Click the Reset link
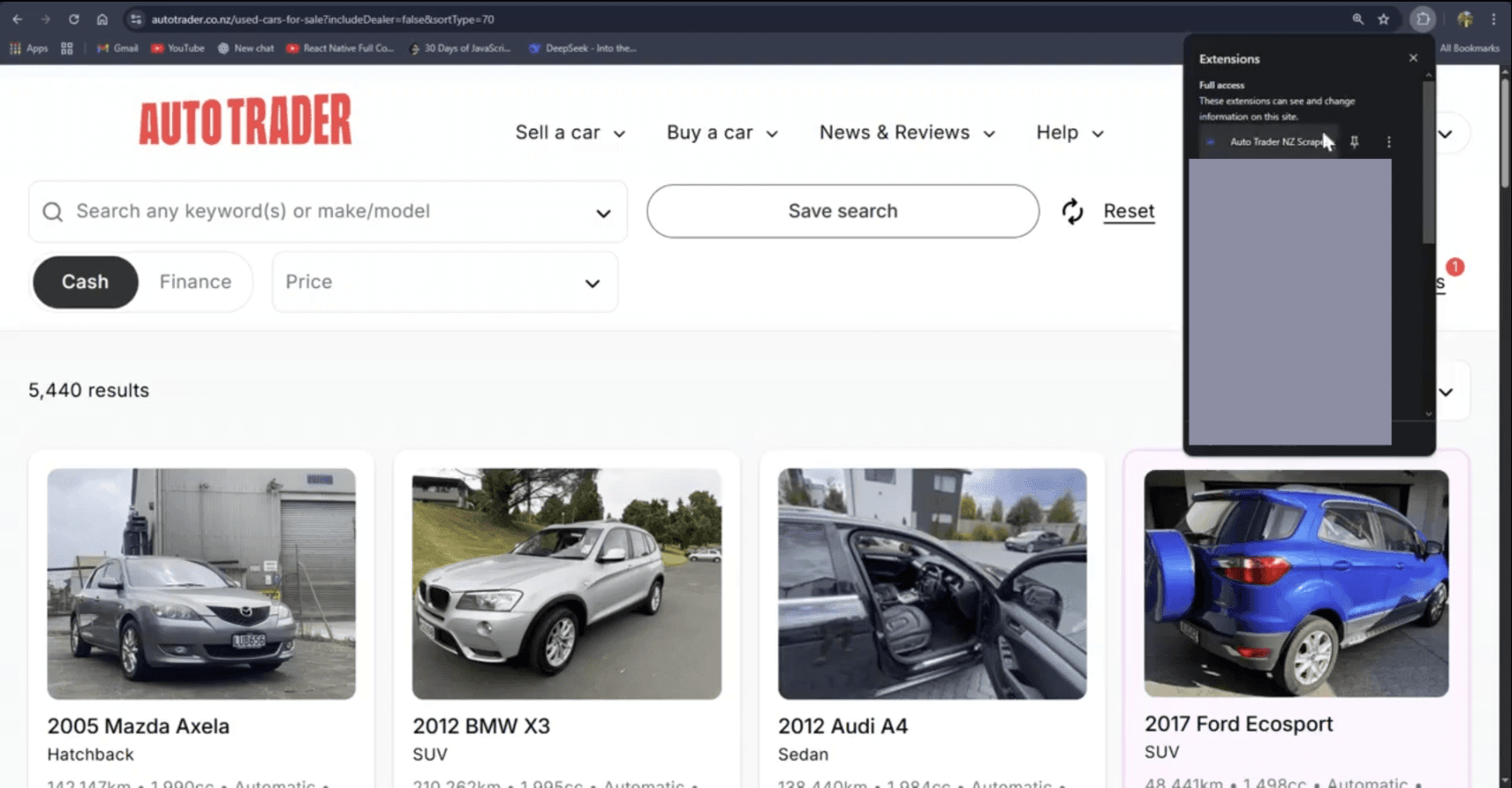Viewport: 1512px width, 788px height. pos(1128,211)
